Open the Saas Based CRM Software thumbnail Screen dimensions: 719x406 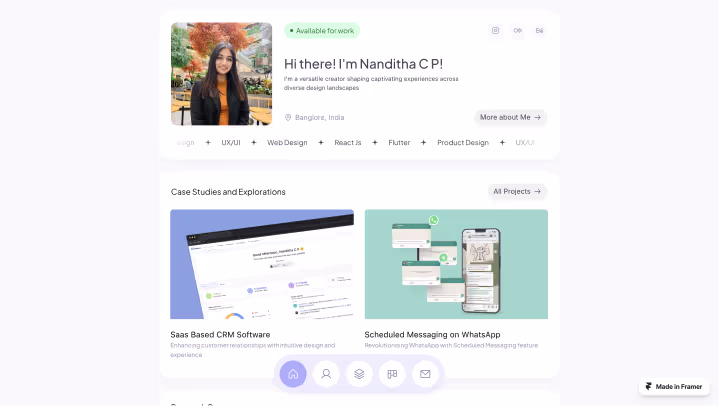[x=262, y=264]
